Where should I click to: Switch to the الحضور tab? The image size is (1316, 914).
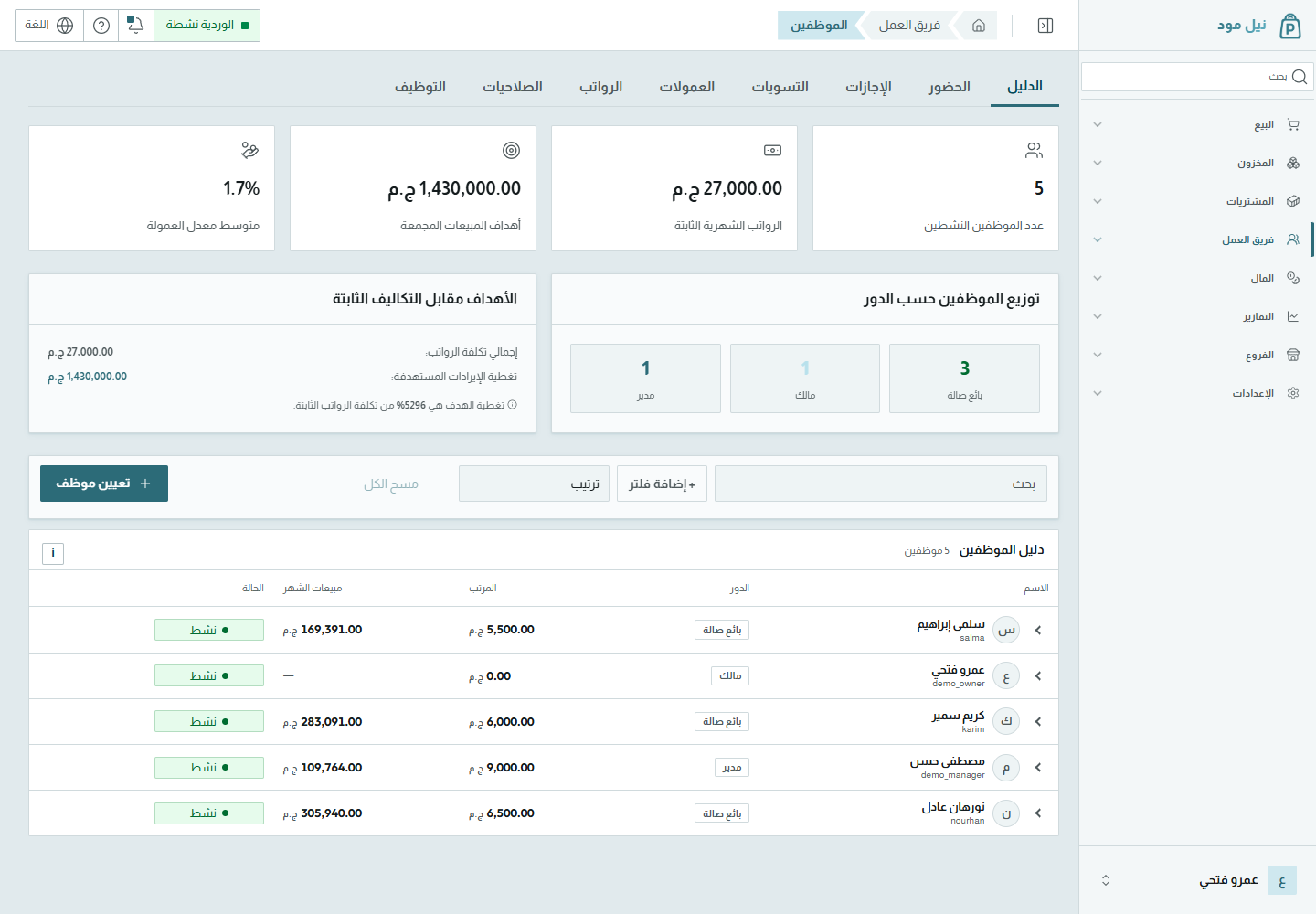point(950,87)
